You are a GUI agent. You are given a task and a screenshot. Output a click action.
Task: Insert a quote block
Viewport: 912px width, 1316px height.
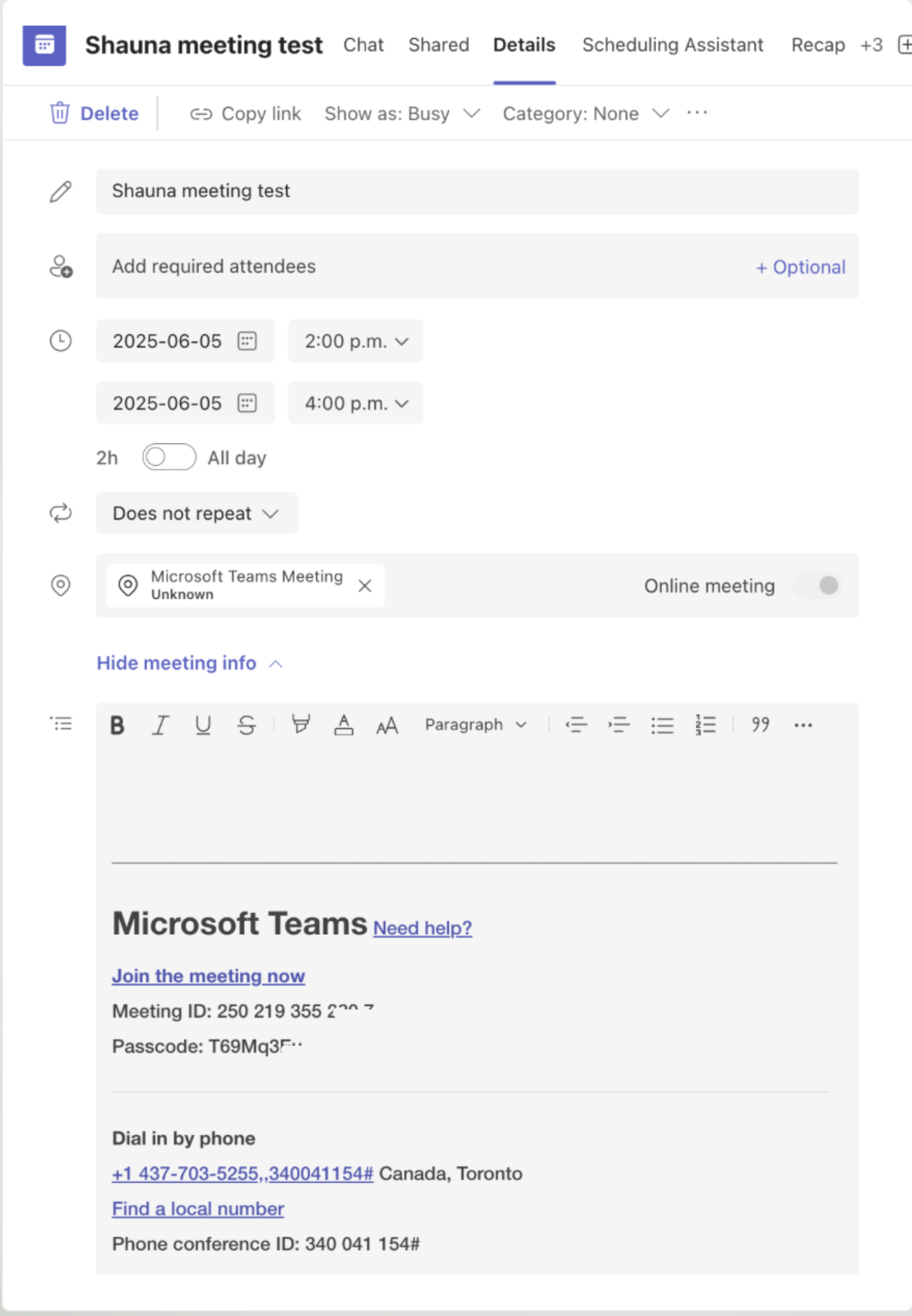point(760,725)
